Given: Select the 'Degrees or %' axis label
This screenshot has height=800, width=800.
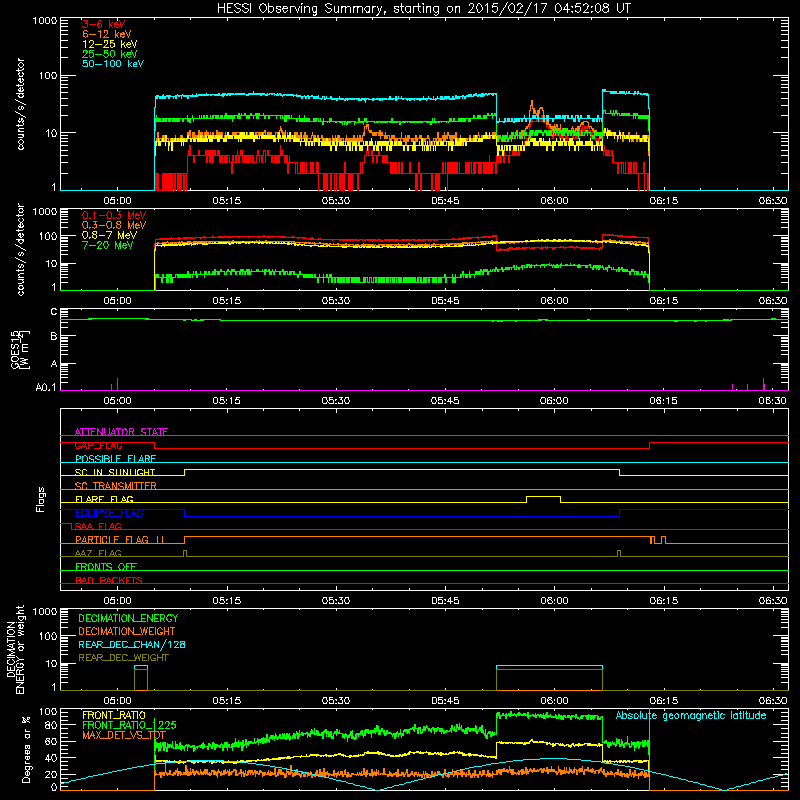Looking at the screenshot, I should pyautogui.click(x=26, y=749).
